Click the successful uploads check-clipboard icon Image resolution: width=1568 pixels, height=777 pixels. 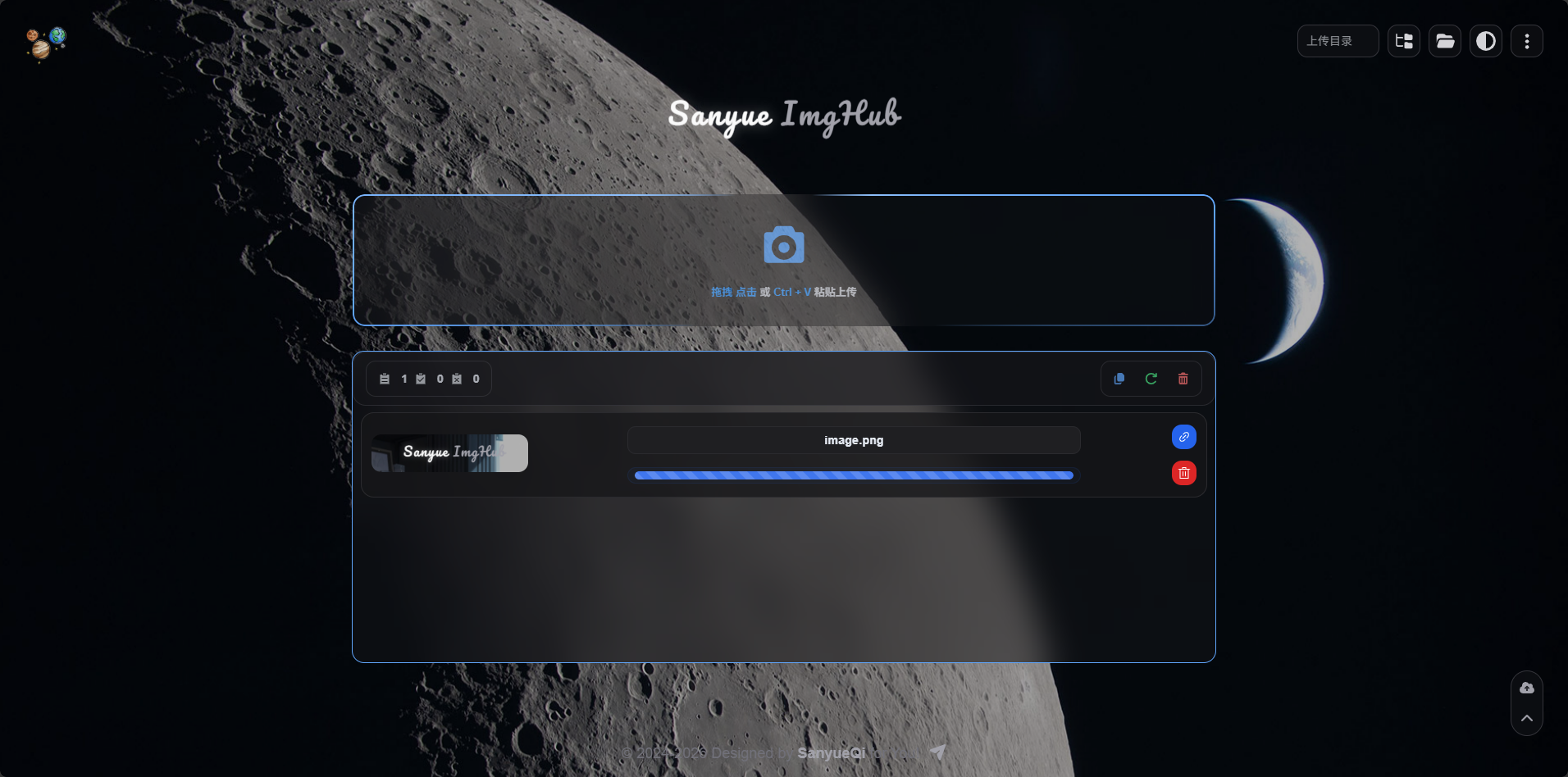(x=421, y=379)
